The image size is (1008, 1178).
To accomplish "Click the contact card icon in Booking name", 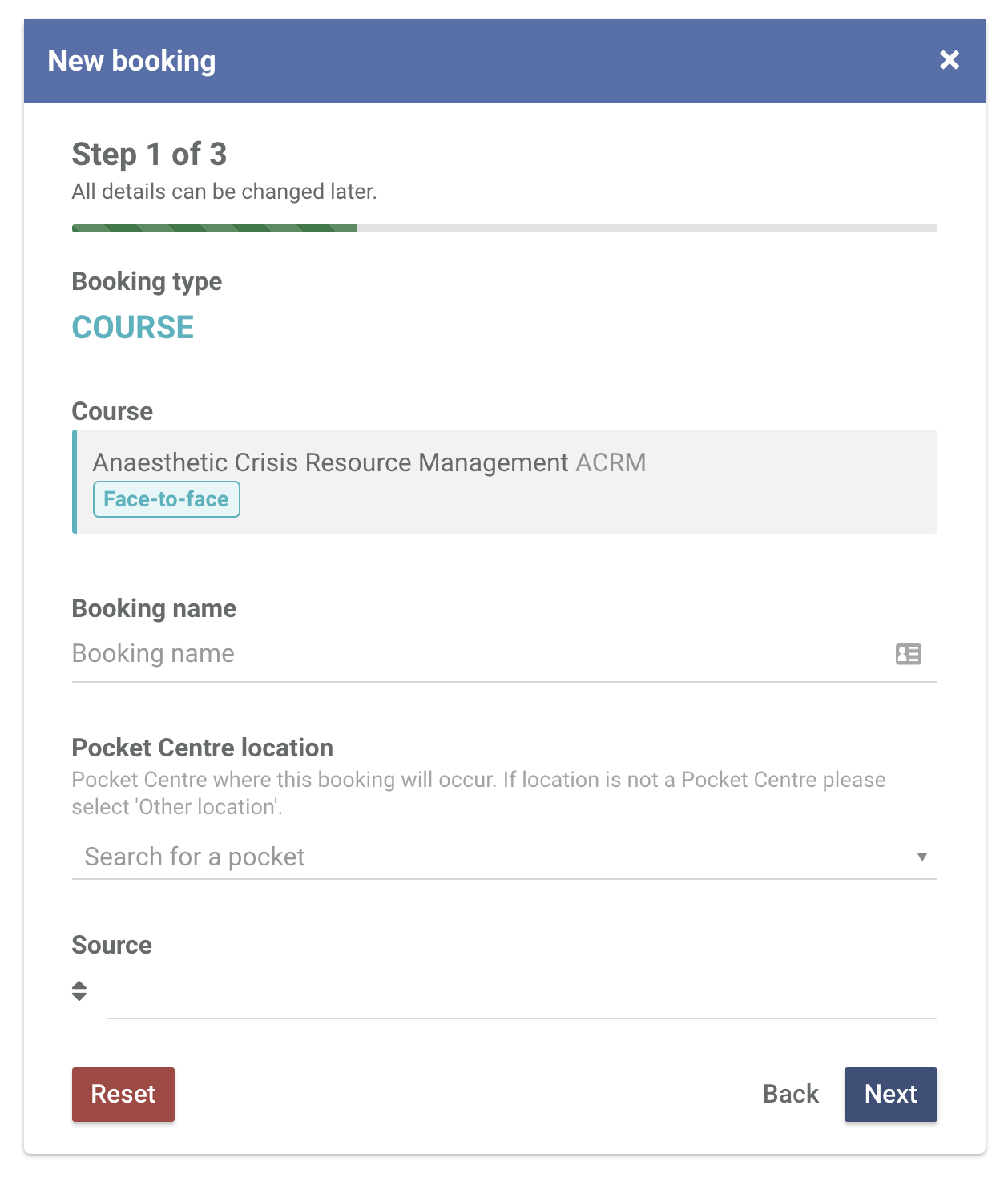I will click(x=908, y=654).
